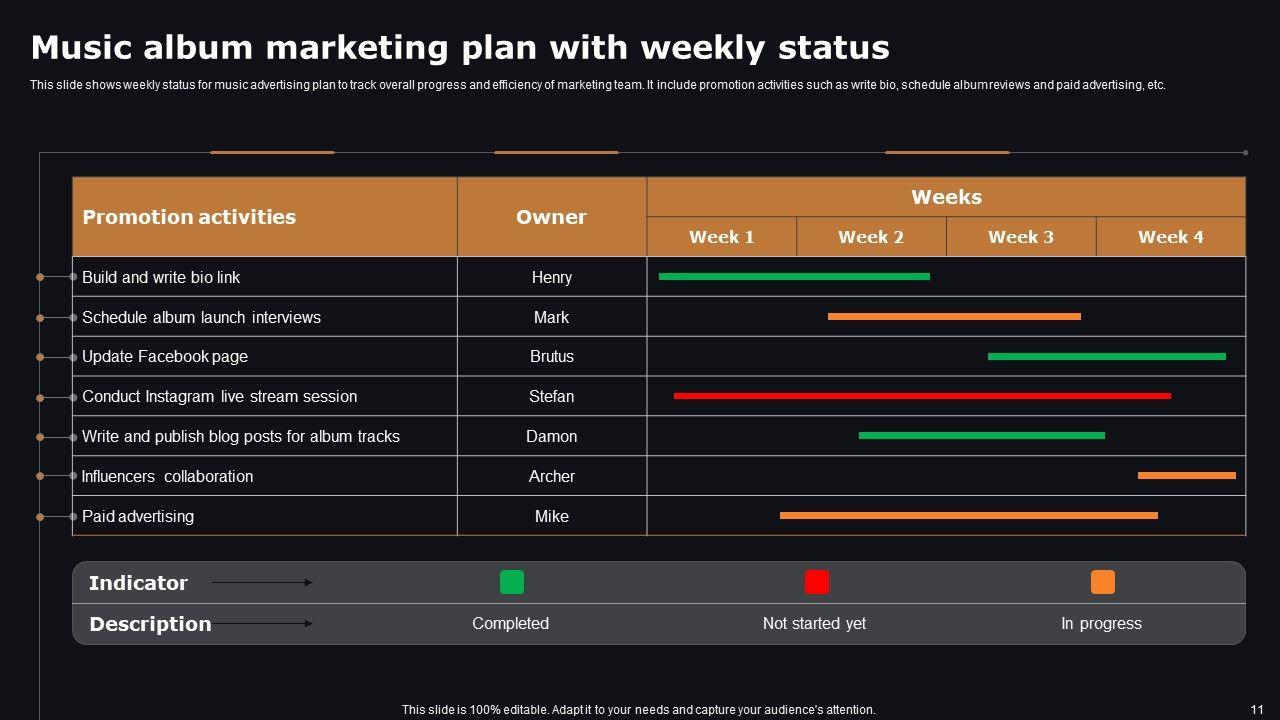Select the Week 1 column header
This screenshot has width=1280, height=720.
click(x=721, y=237)
